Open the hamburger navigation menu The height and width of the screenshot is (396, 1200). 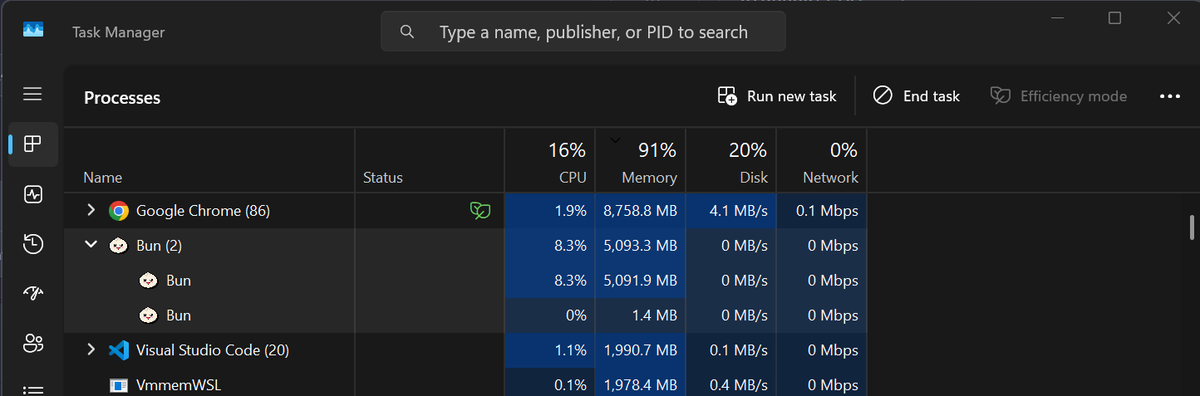(32, 94)
